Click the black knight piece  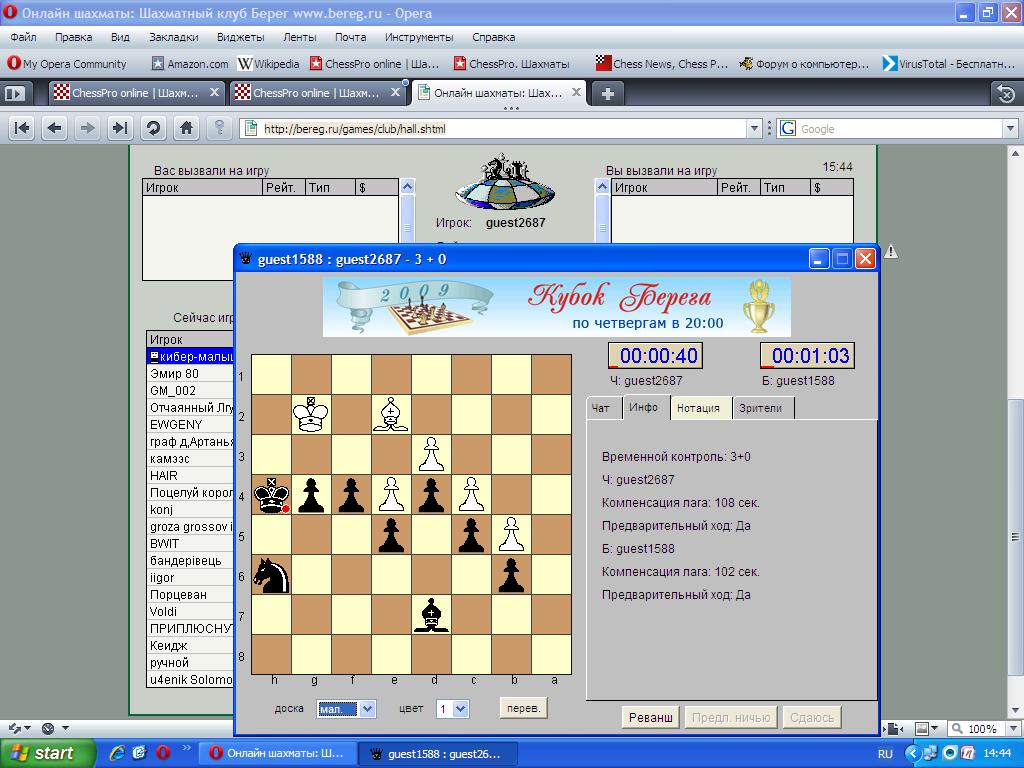(x=271, y=575)
